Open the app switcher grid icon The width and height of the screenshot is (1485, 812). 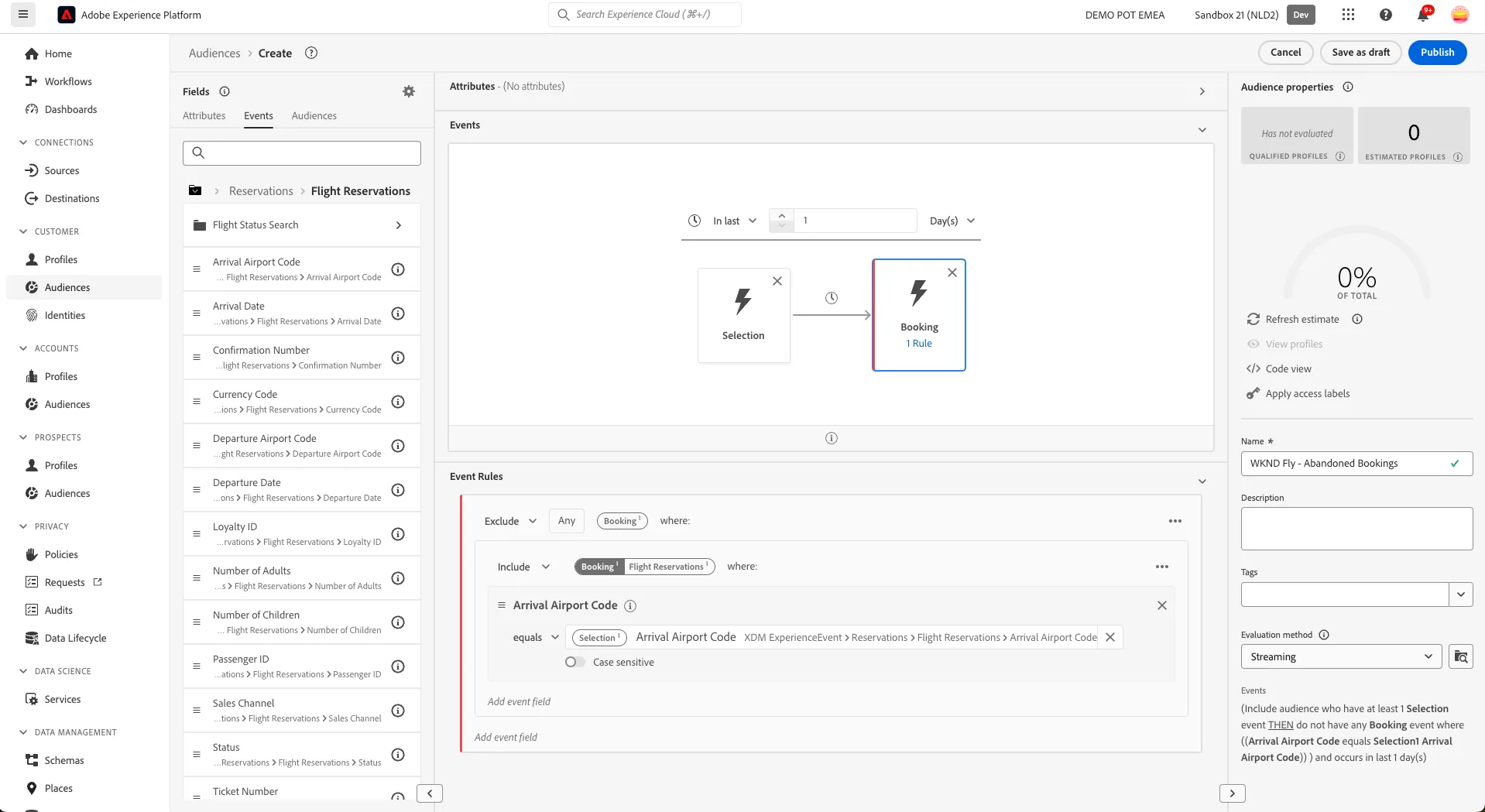(x=1348, y=15)
